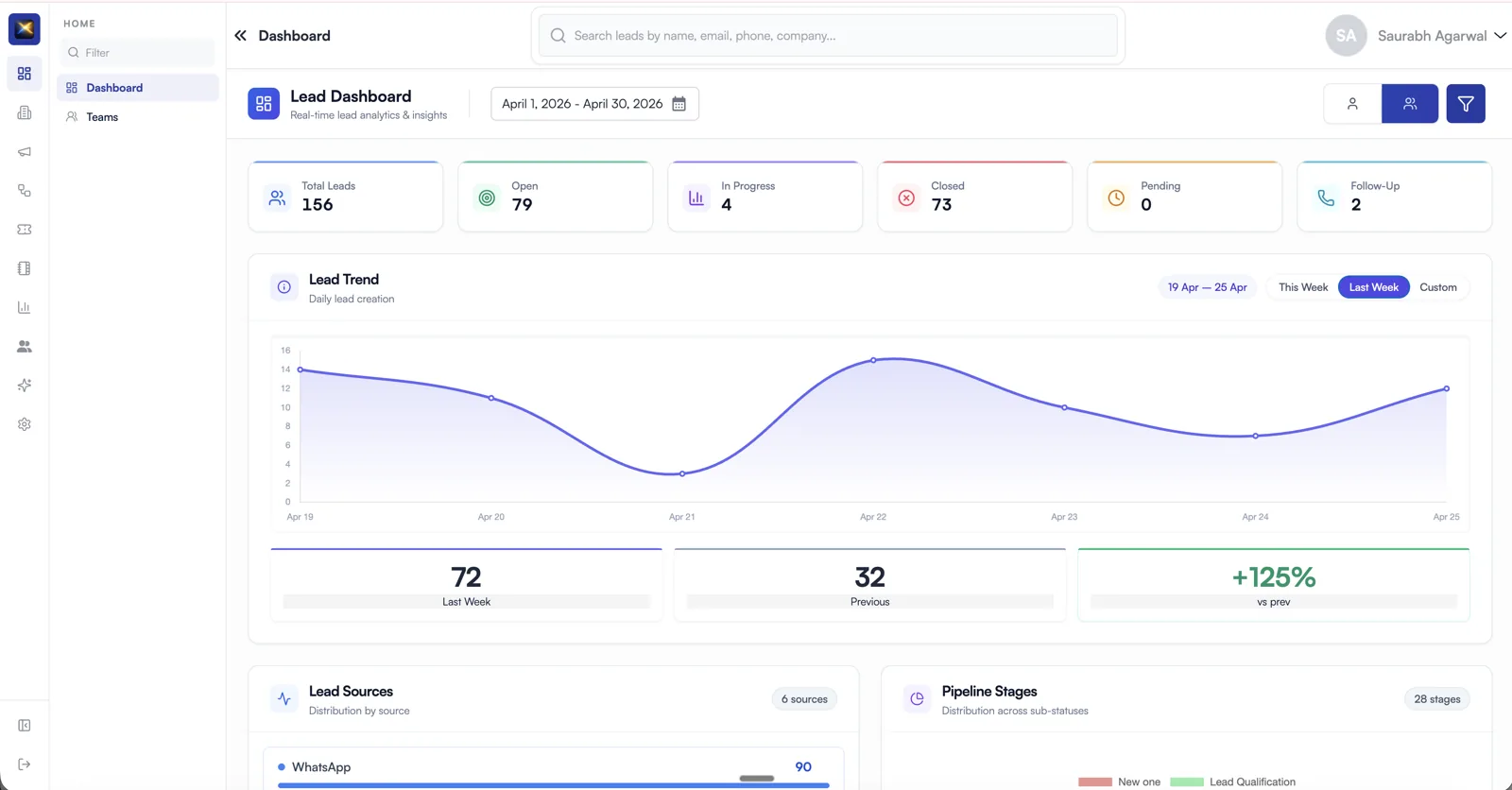Click the sidebar Filter field

click(x=138, y=53)
